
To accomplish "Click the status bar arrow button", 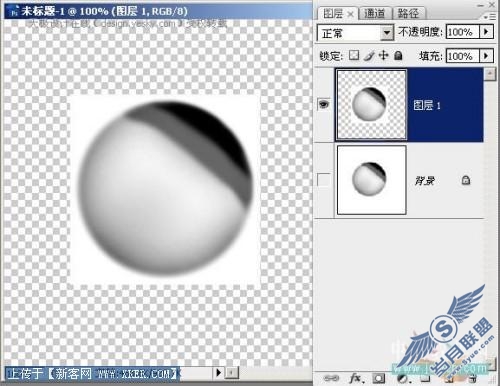I will coord(219,372).
